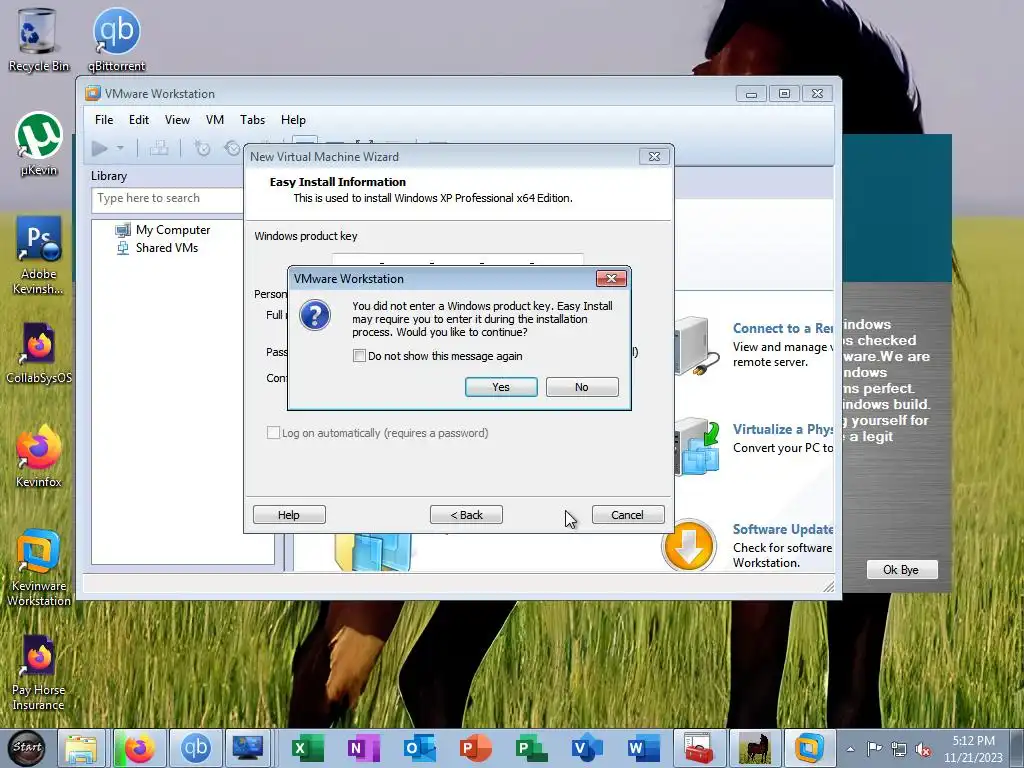Open the Tabs menu

252,120
